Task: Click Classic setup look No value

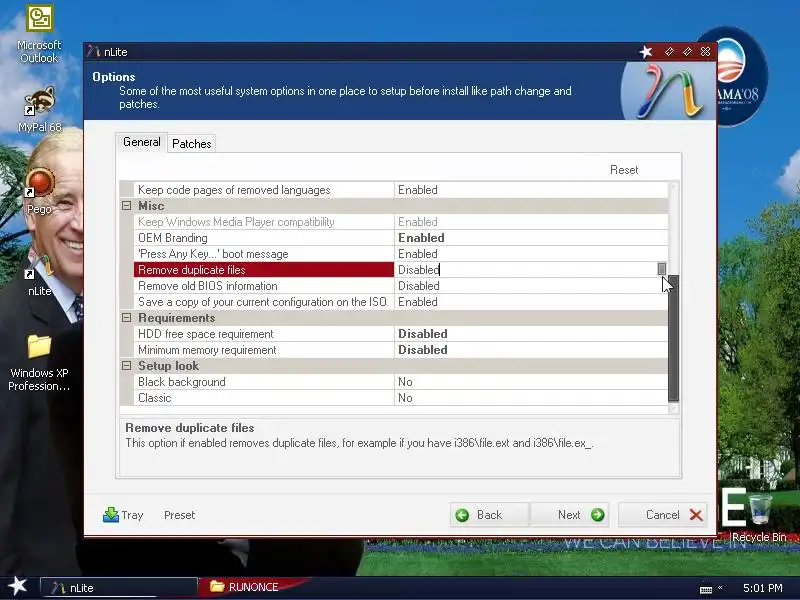Action: [531, 398]
